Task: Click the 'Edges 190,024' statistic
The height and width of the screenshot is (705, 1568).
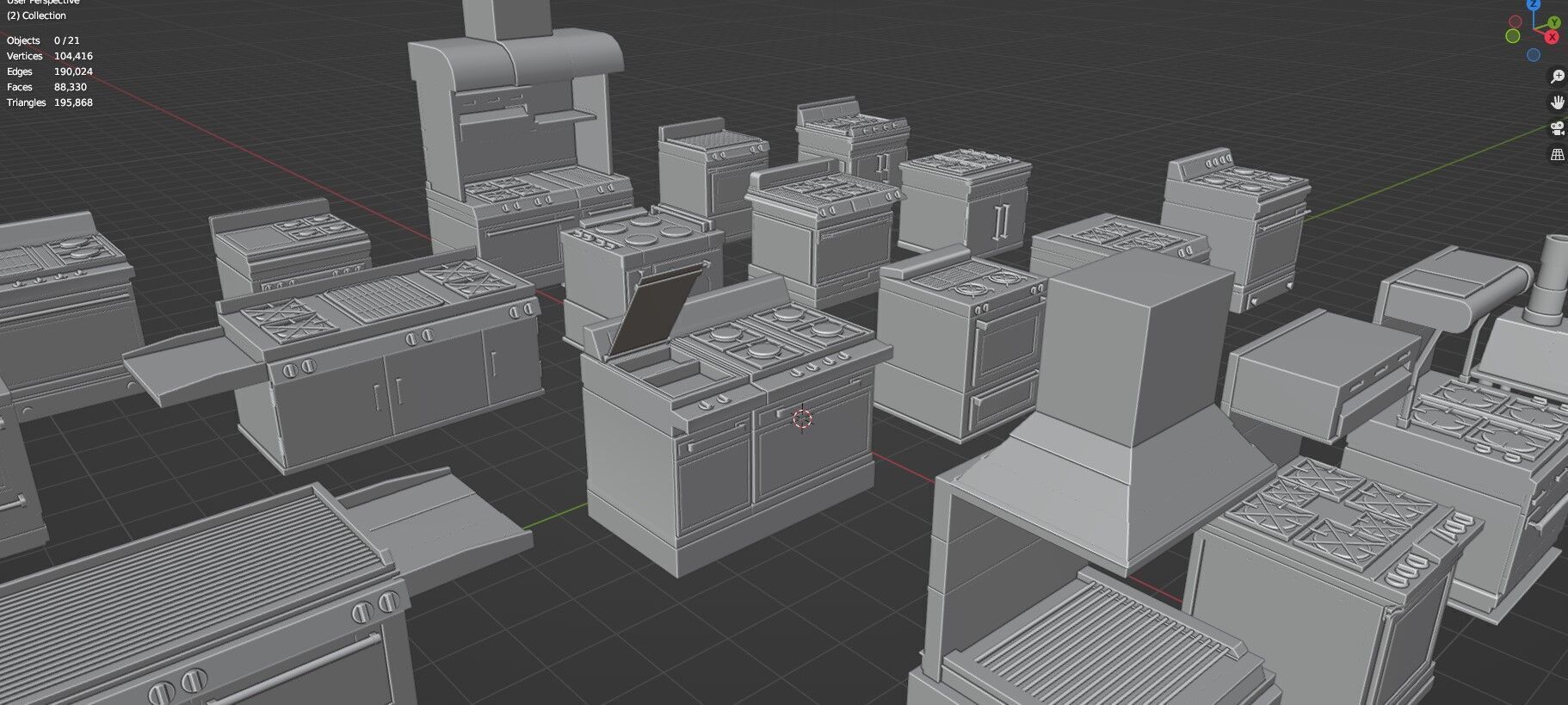Action: [x=50, y=71]
